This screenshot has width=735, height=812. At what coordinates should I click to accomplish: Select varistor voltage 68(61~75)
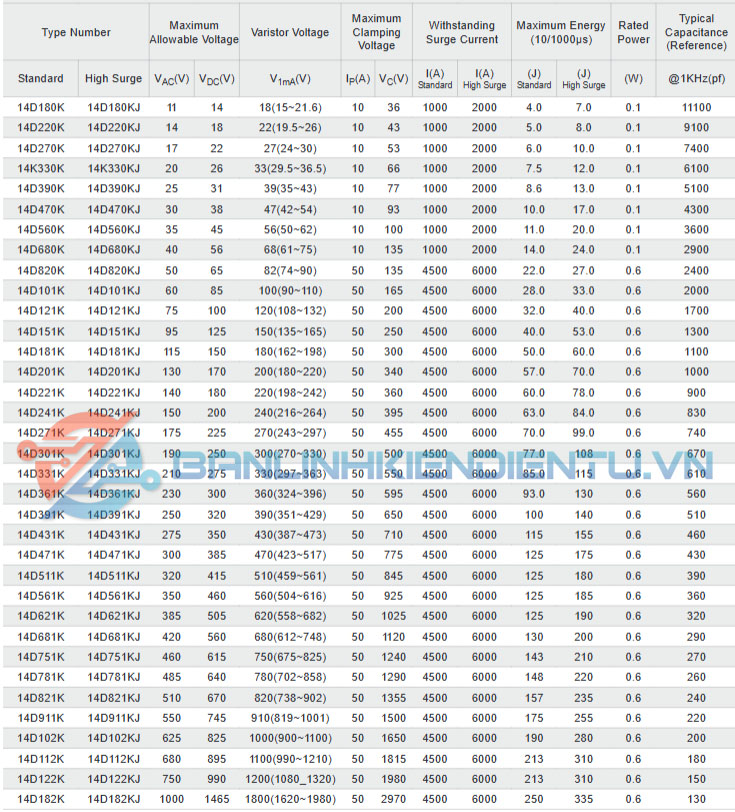[290, 250]
